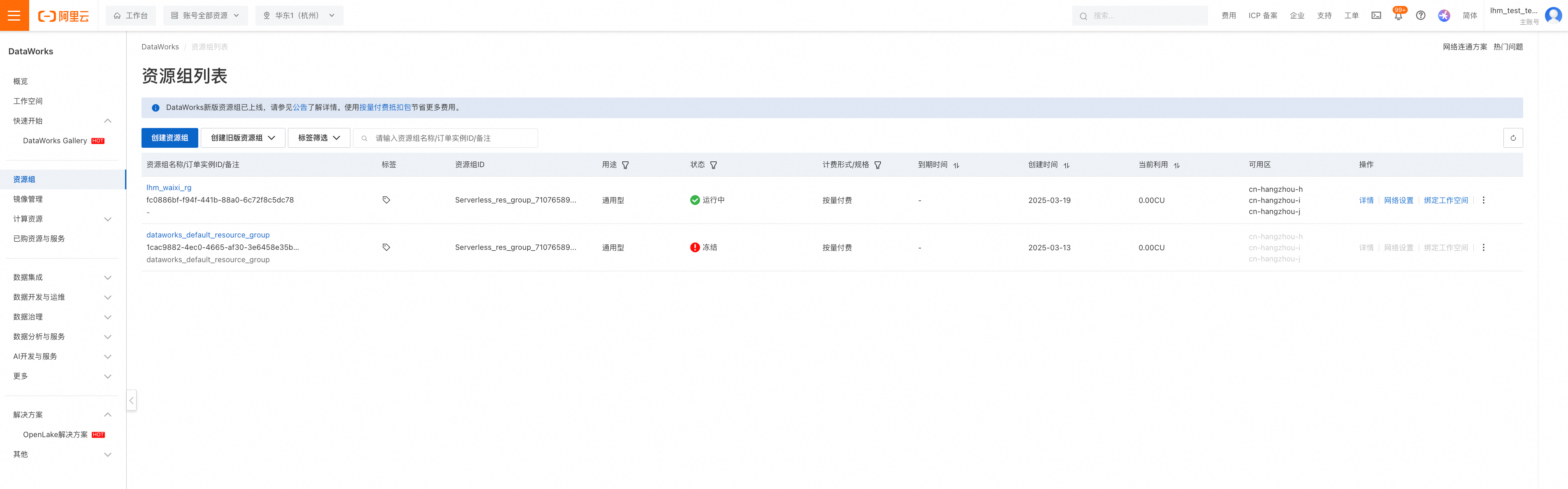1568x489 pixels.
Task: Open 按量付费抵扣包 link in banner
Action: click(385, 107)
